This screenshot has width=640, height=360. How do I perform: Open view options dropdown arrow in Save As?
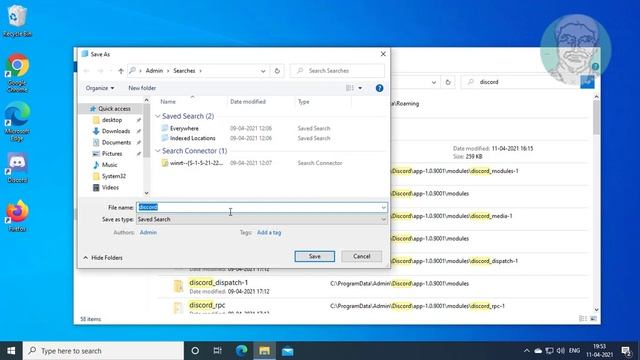tap(360, 88)
